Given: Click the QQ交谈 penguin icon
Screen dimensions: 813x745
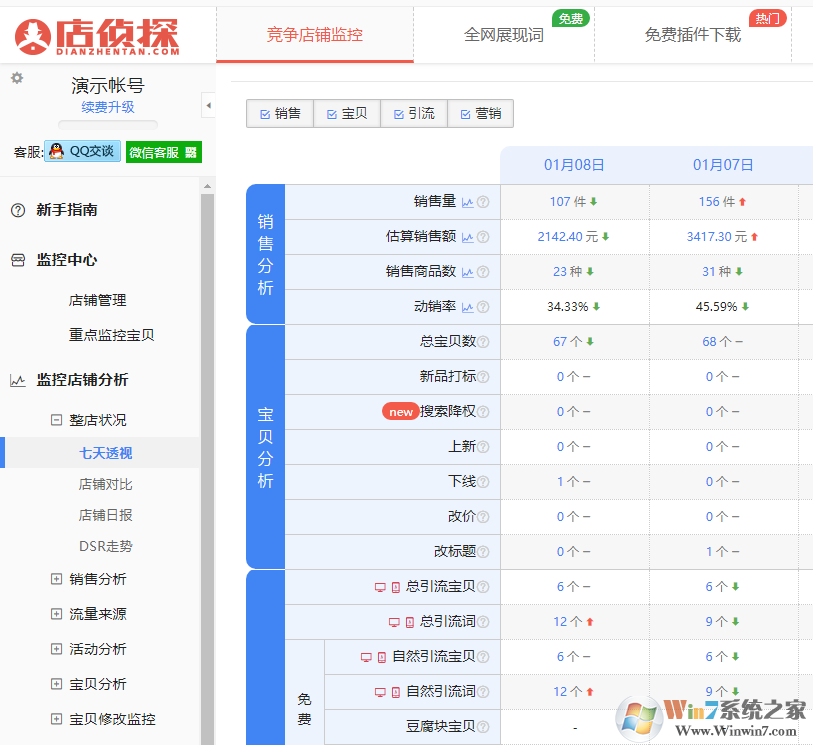Looking at the screenshot, I should click(x=54, y=150).
